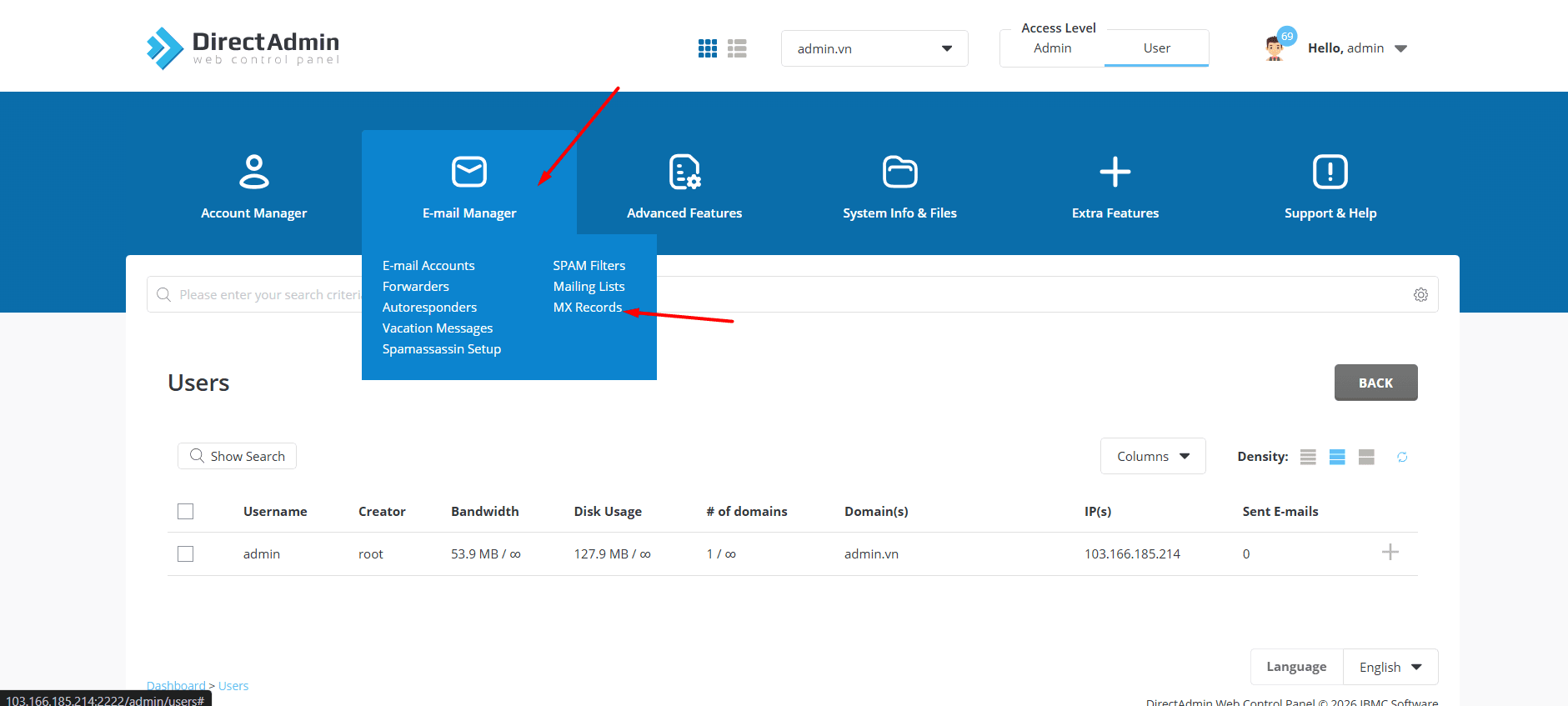Open the Account Manager person icon
This screenshot has width=1568, height=706.
click(254, 172)
